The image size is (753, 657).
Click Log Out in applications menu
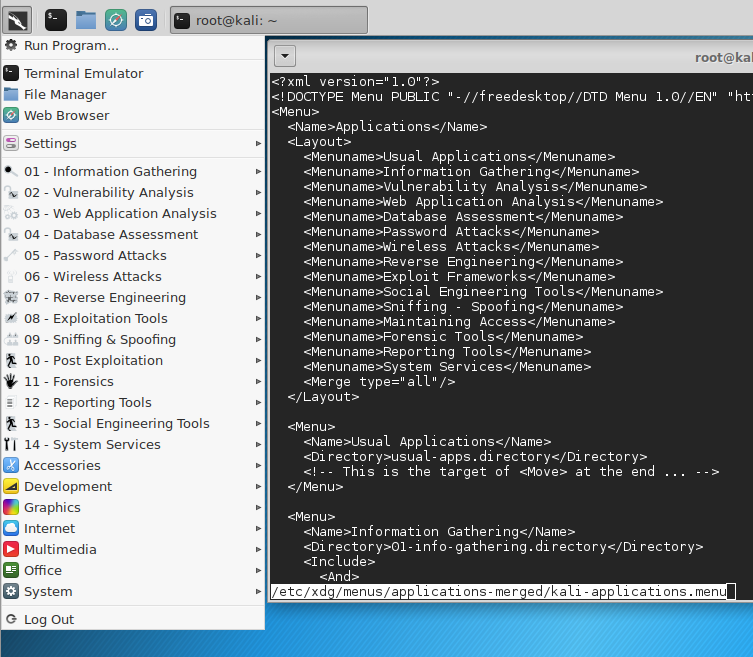tap(49, 619)
